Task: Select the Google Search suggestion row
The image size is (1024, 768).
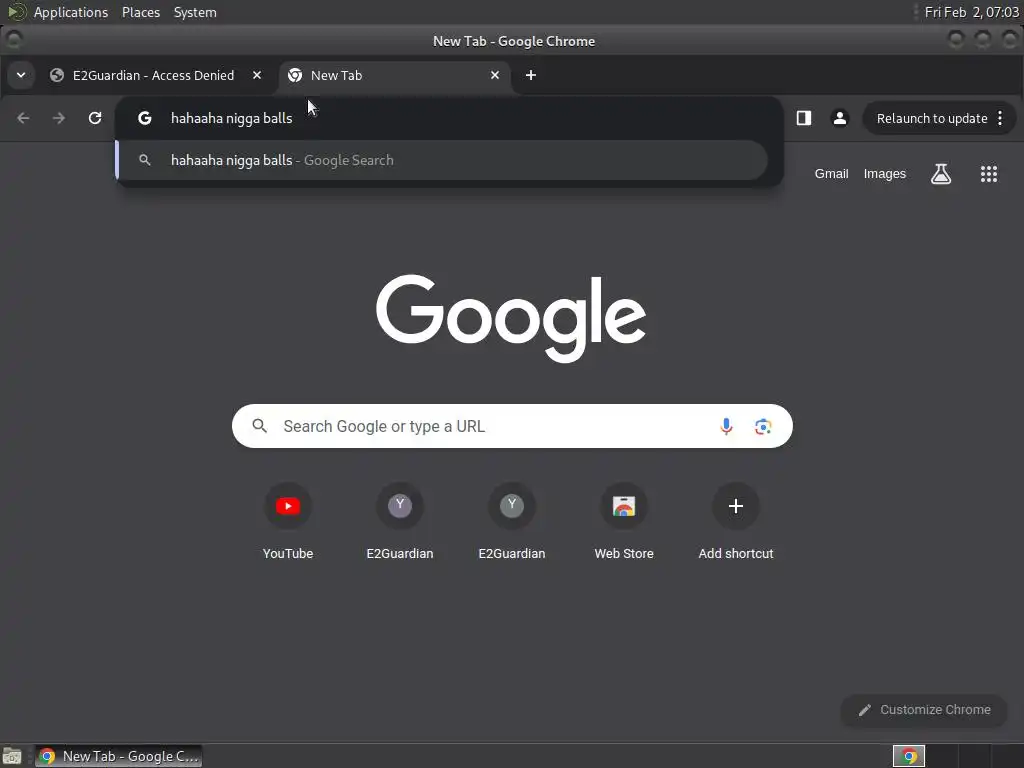Action: tap(442, 160)
